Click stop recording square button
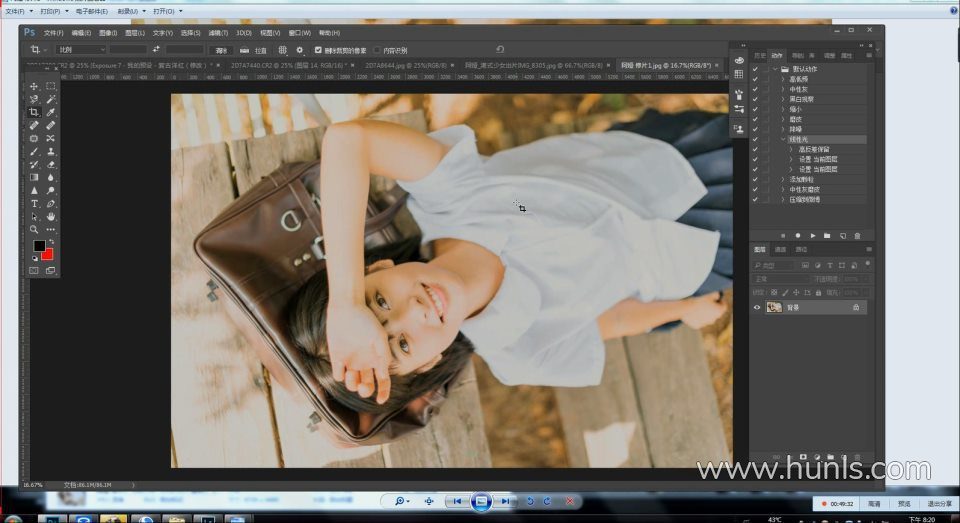 click(x=783, y=236)
